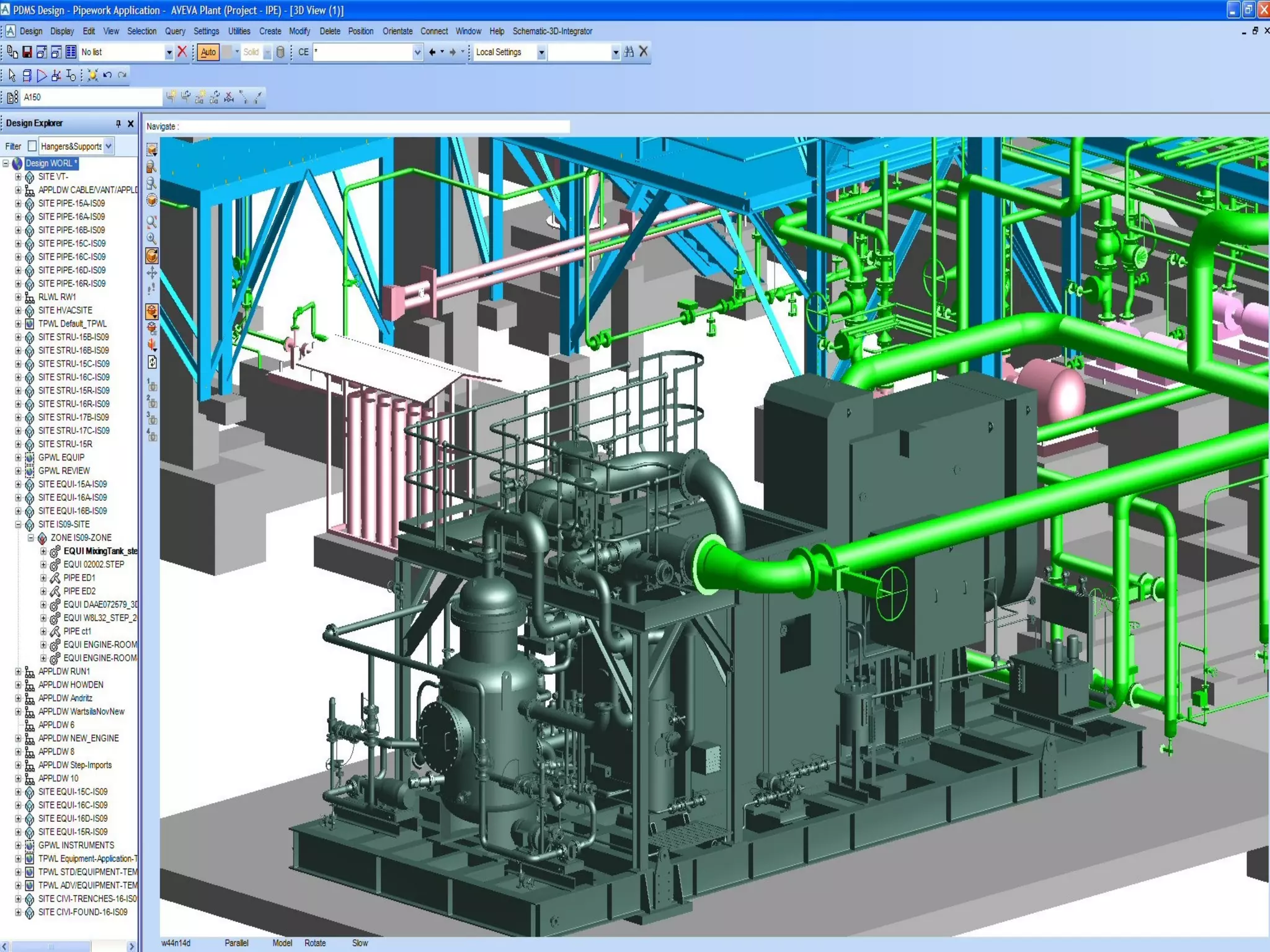The width and height of the screenshot is (1270, 952).
Task: Collapse the ZONE IS09-ZONE tree node
Action: click(31, 538)
